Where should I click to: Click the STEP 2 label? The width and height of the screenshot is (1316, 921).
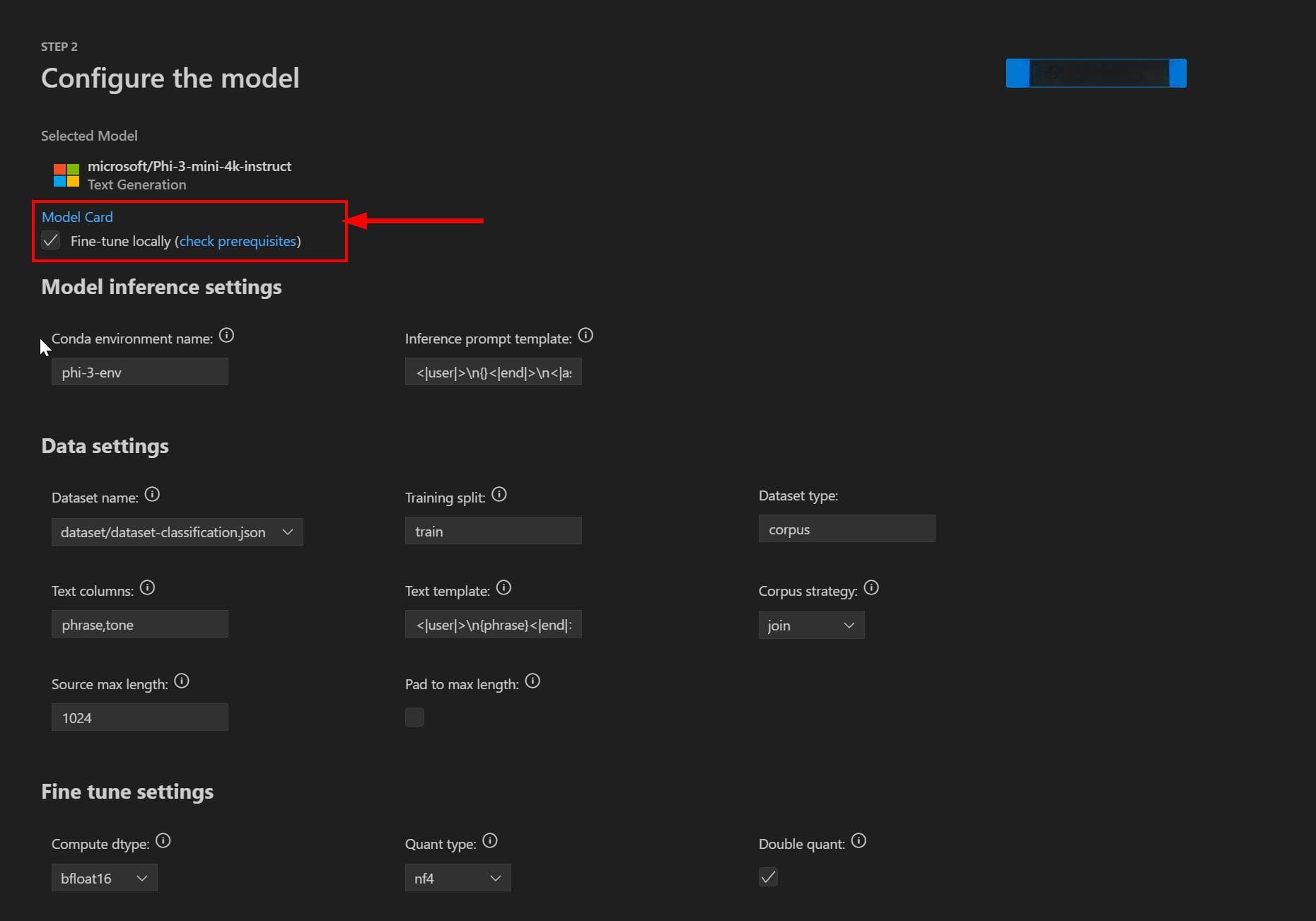coord(59,47)
